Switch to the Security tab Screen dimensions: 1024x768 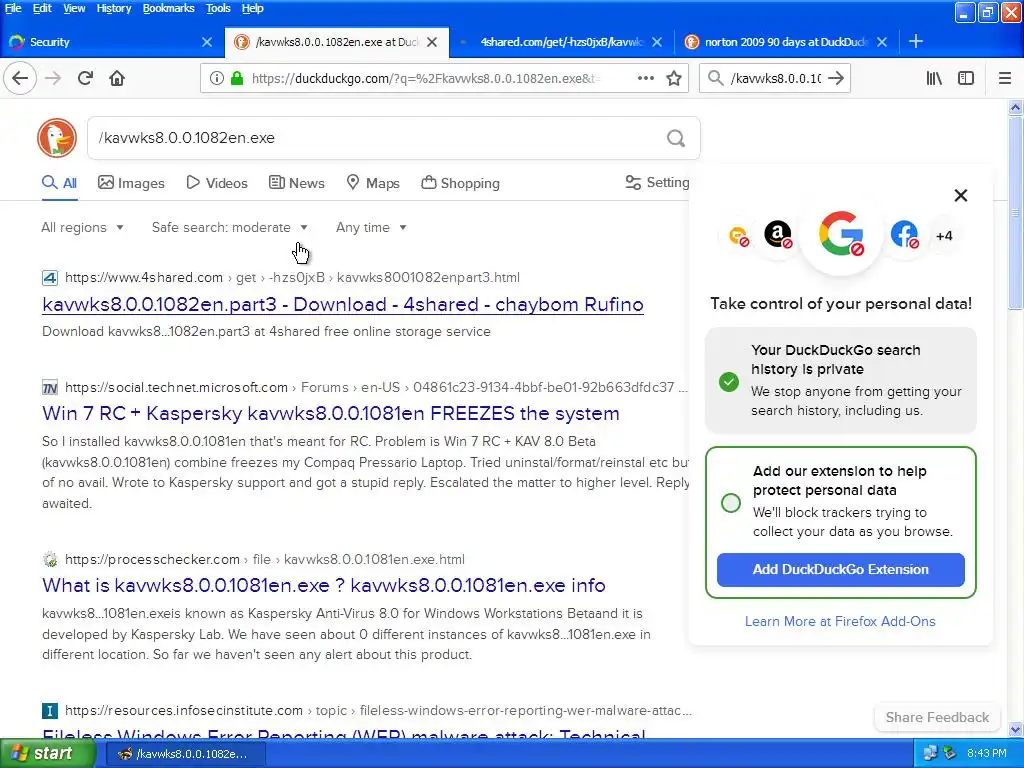[111, 42]
